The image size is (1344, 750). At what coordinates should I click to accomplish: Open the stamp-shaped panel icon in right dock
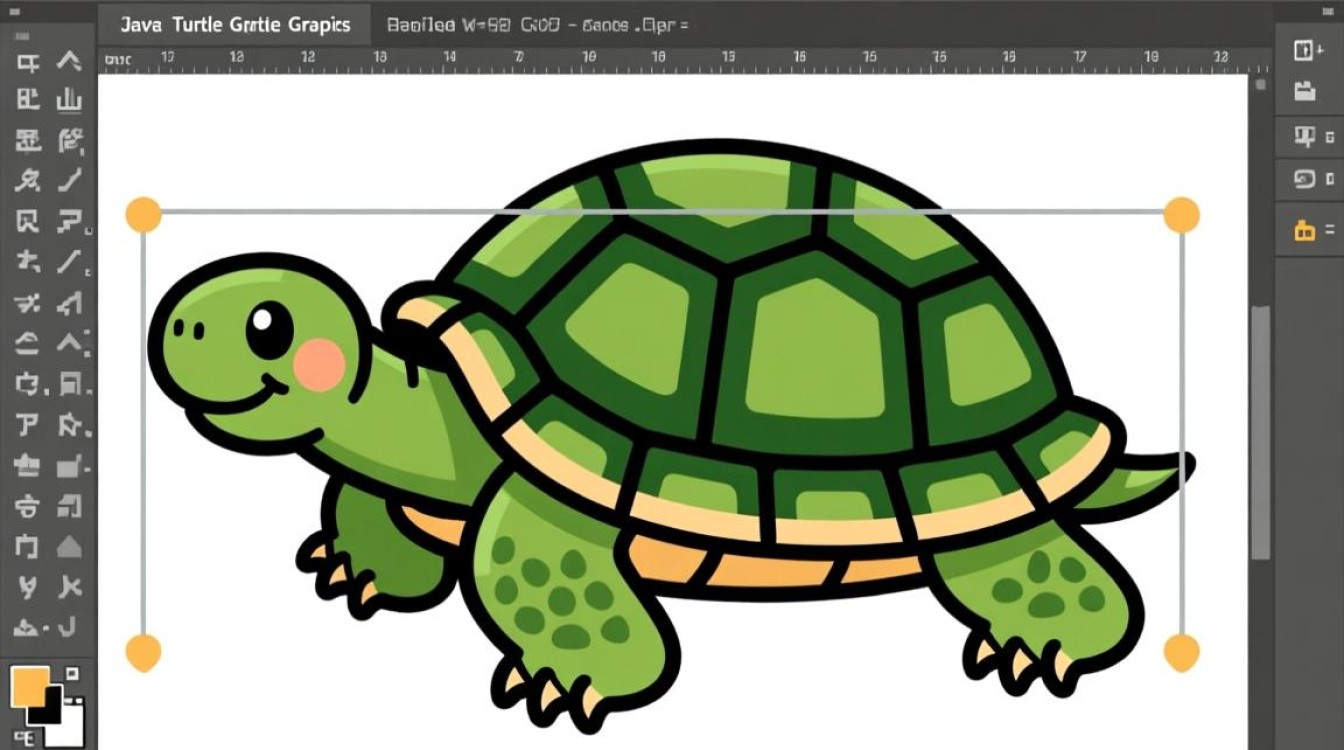pyautogui.click(x=1305, y=137)
